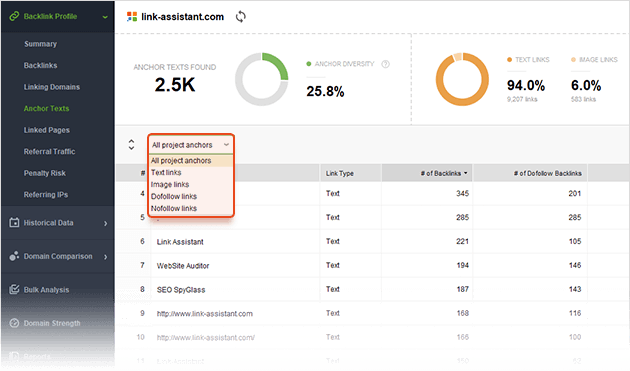630x371 pixels.
Task: Click the Domain Strength icon
Action: (14, 323)
